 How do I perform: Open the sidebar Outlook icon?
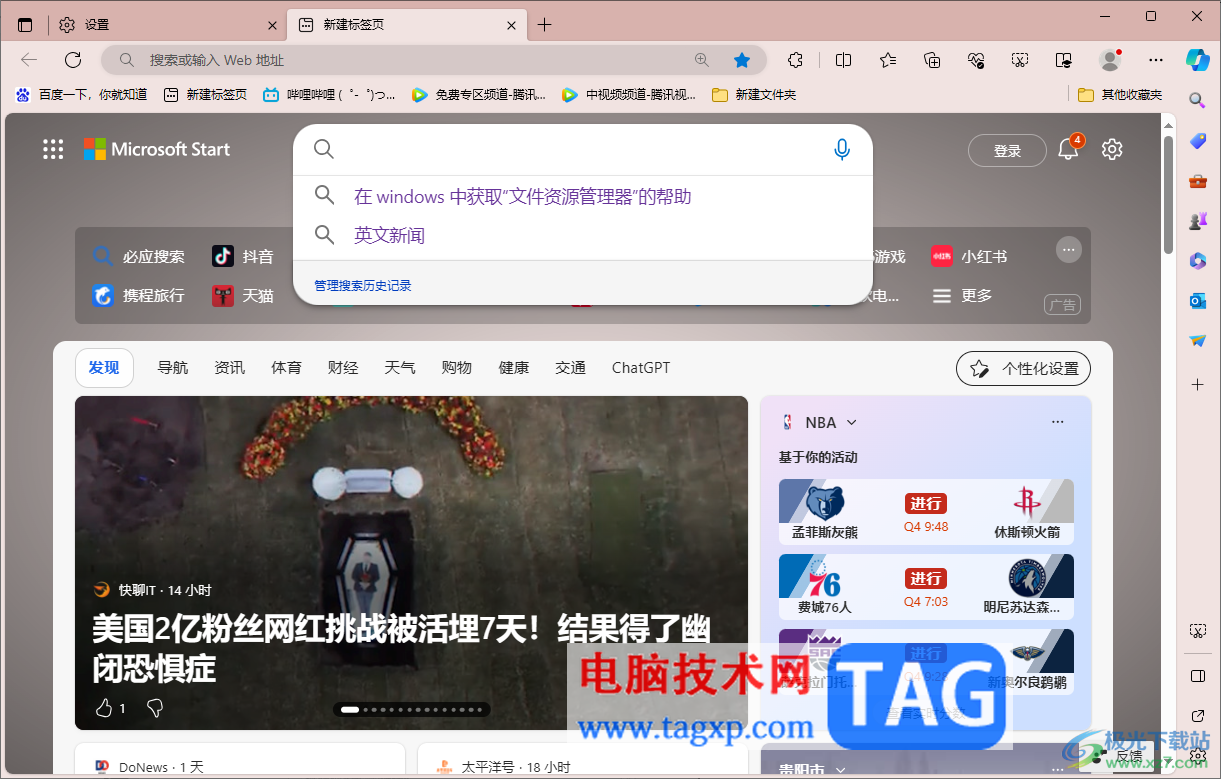(1197, 301)
